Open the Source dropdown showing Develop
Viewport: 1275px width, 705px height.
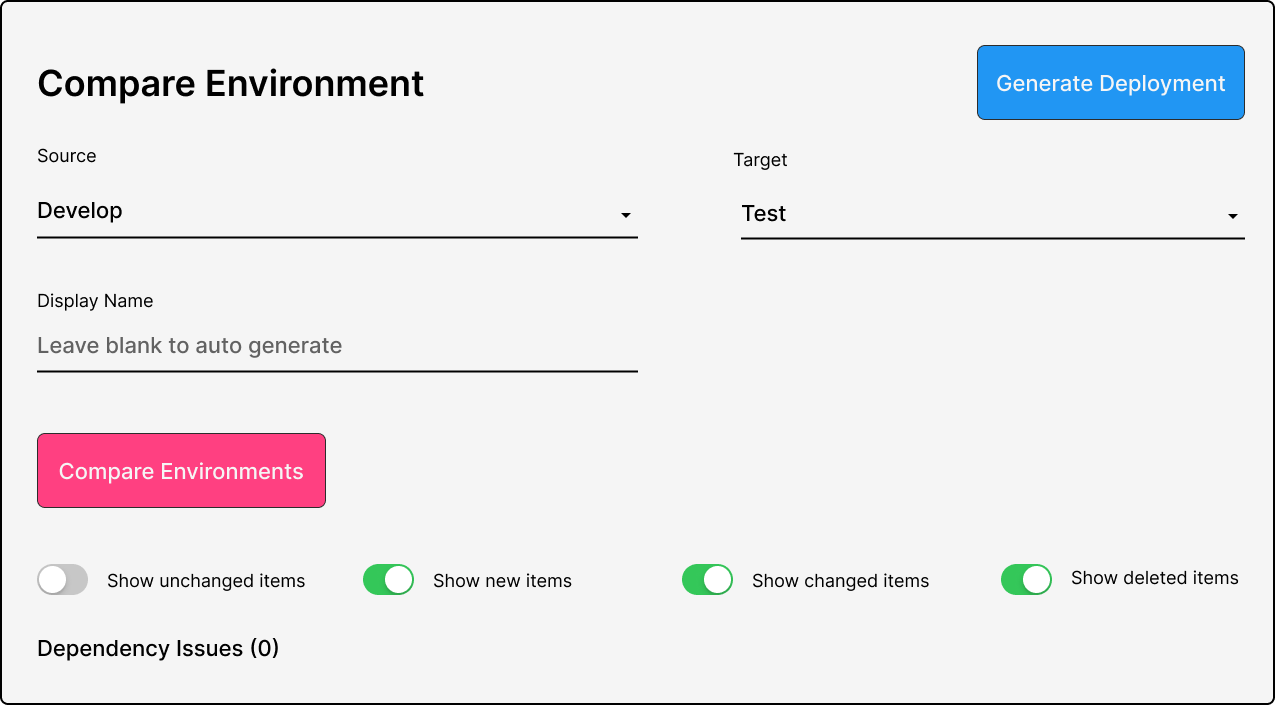pyautogui.click(x=337, y=212)
